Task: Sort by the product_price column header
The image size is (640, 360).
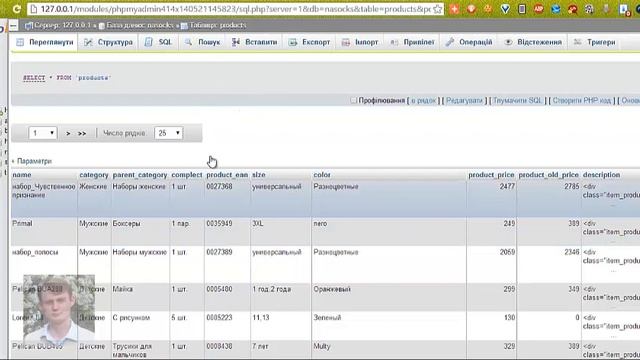Action: [491, 175]
